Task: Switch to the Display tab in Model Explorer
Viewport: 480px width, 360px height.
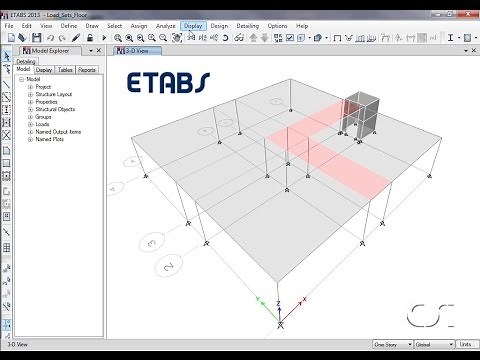Action: click(44, 70)
